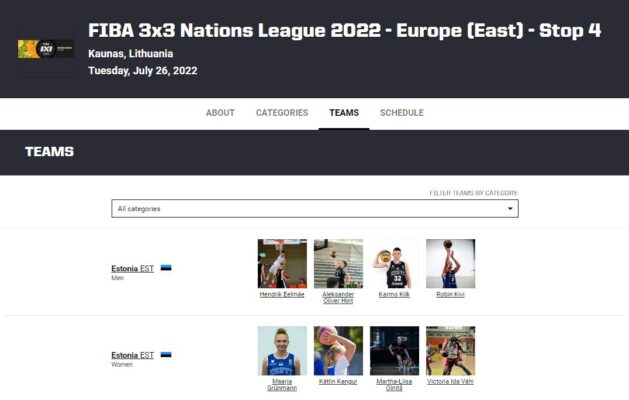This screenshot has height=400, width=629.
Task: Click Hendrik Eelmäe player photo
Action: 282,264
